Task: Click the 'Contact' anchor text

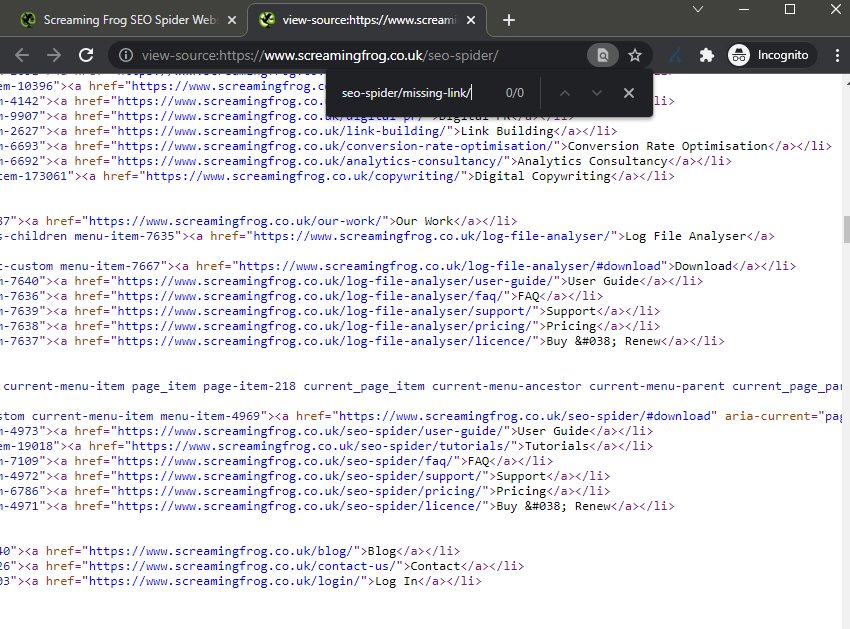Action: click(x=435, y=566)
